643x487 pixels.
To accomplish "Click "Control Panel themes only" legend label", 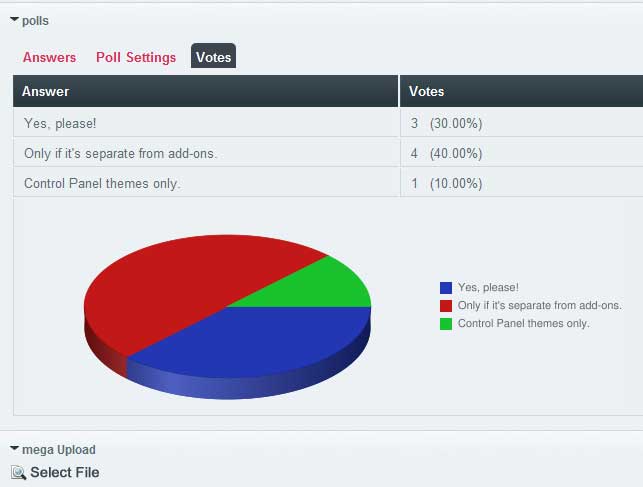I will (x=523, y=323).
